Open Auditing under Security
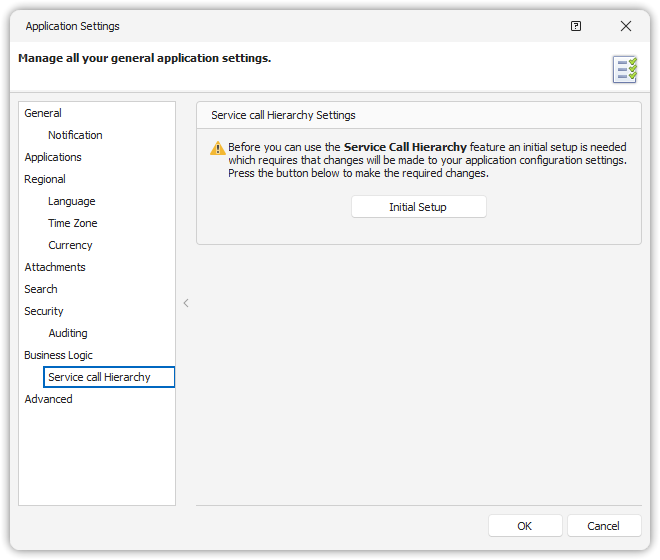Screen dimensions: 660x560 click(x=68, y=333)
